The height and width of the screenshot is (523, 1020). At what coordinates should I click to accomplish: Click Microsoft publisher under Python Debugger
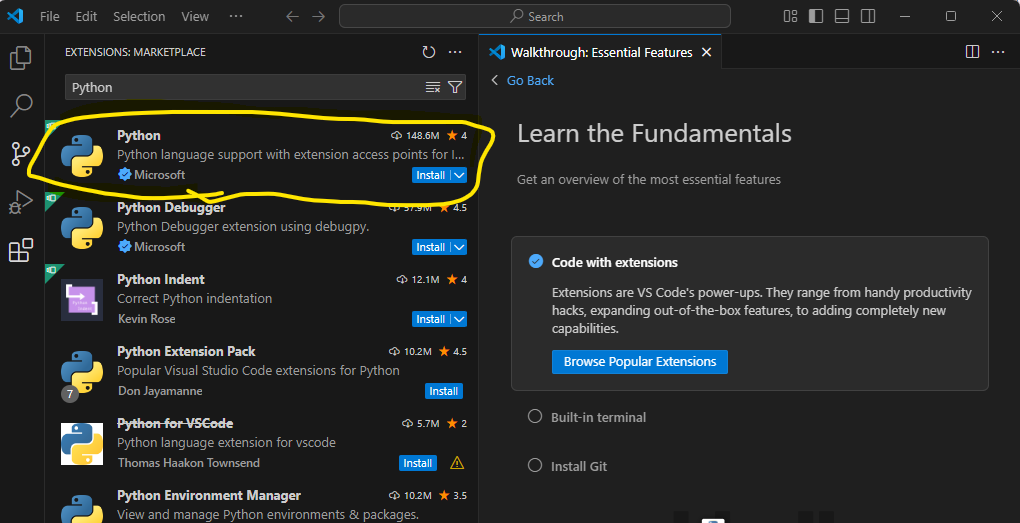point(159,247)
